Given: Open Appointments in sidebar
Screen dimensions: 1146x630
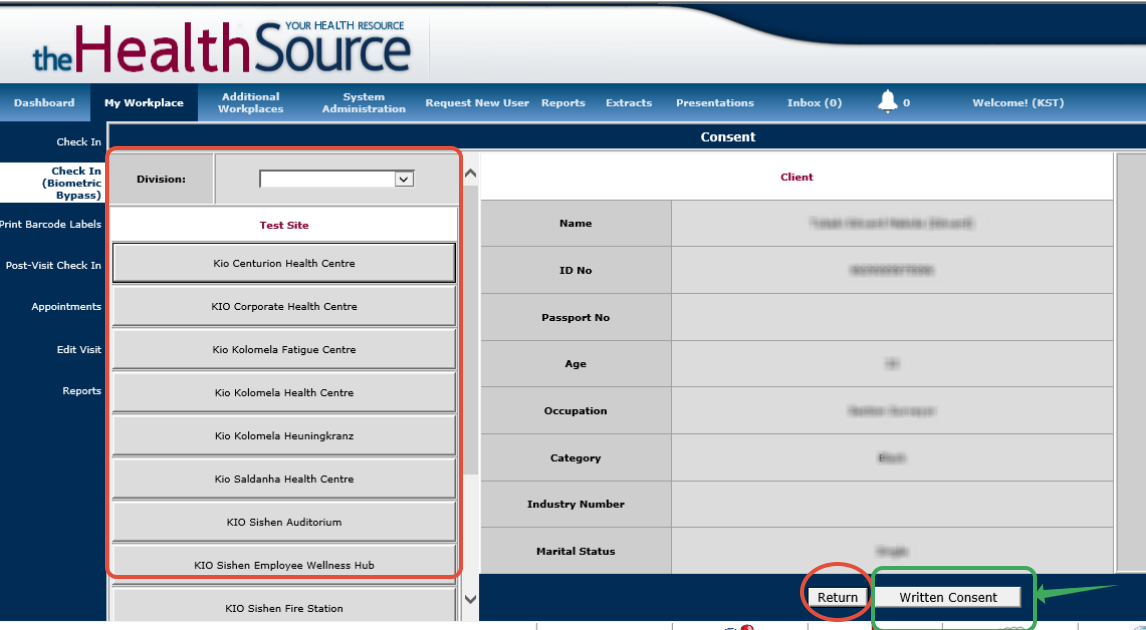Looking at the screenshot, I should click(x=66, y=306).
